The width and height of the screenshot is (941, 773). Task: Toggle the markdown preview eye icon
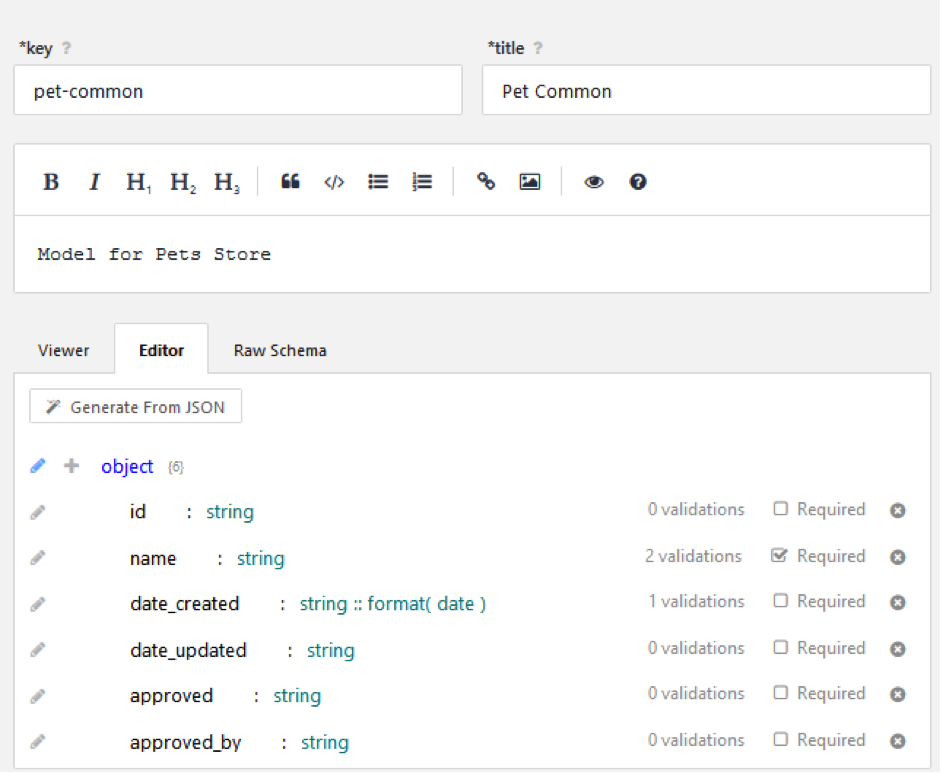(594, 182)
